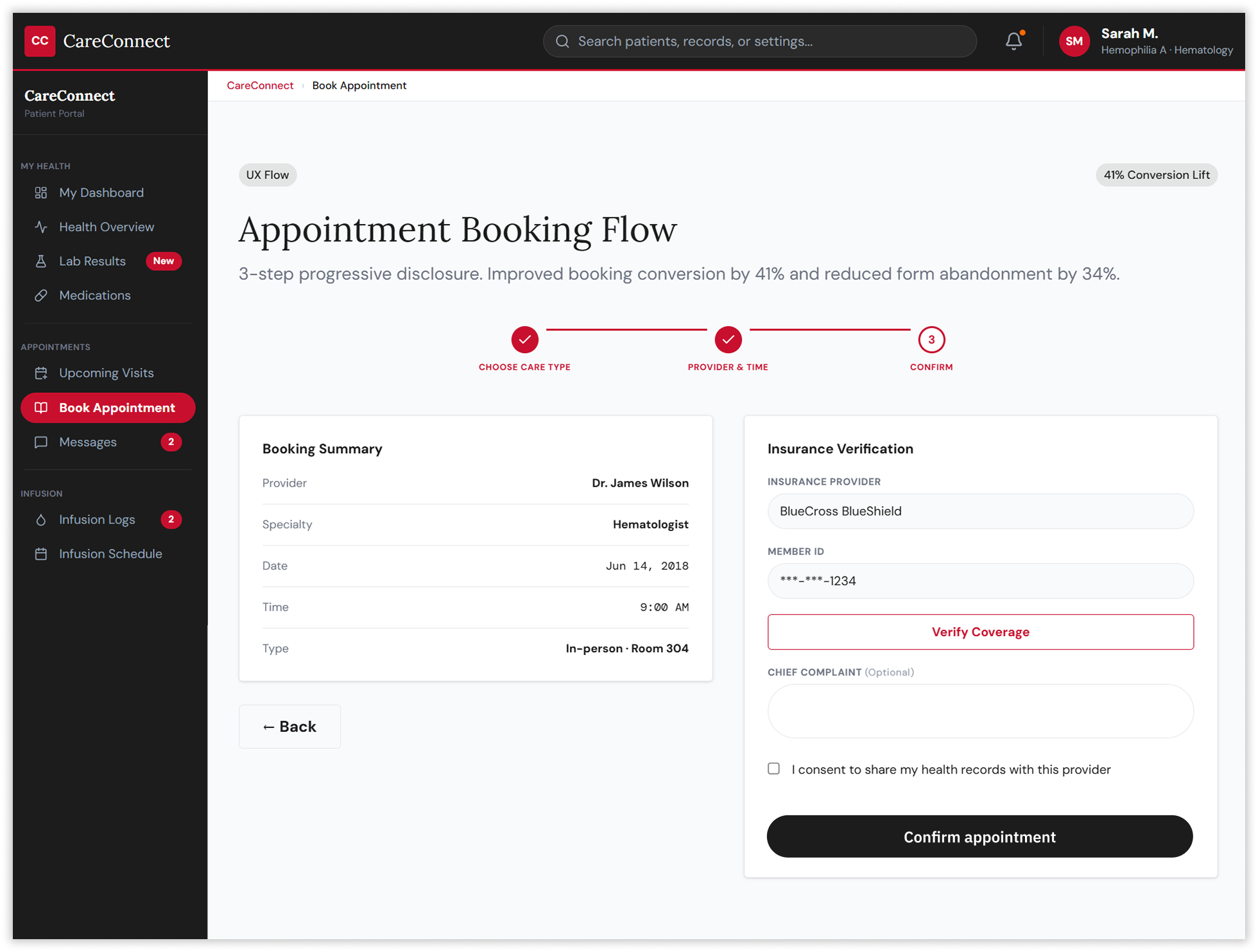Screen dimensions: 1258x952
Task: Click the Lab Results flask icon
Action: (x=41, y=261)
